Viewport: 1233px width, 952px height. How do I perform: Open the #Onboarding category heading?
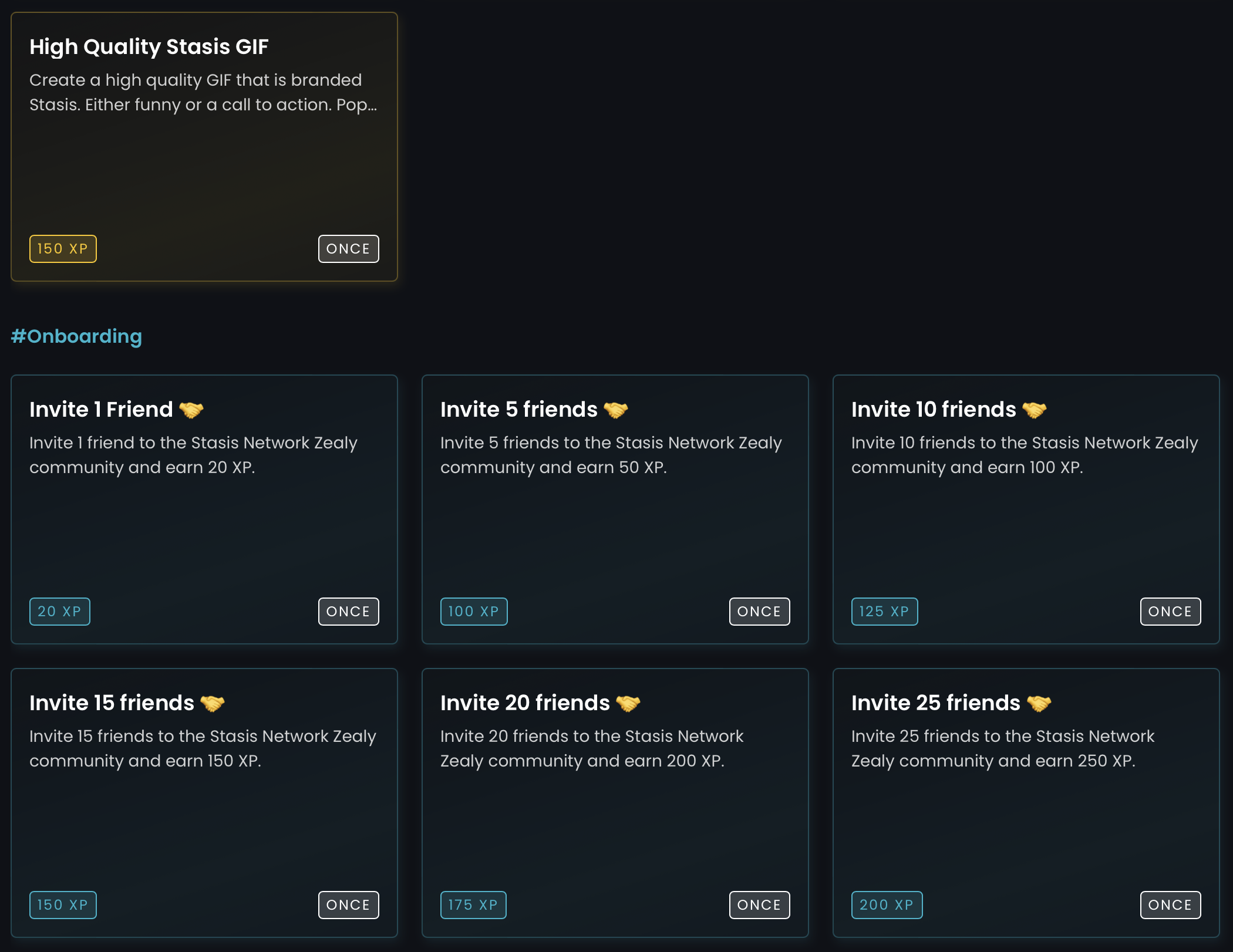(x=76, y=336)
